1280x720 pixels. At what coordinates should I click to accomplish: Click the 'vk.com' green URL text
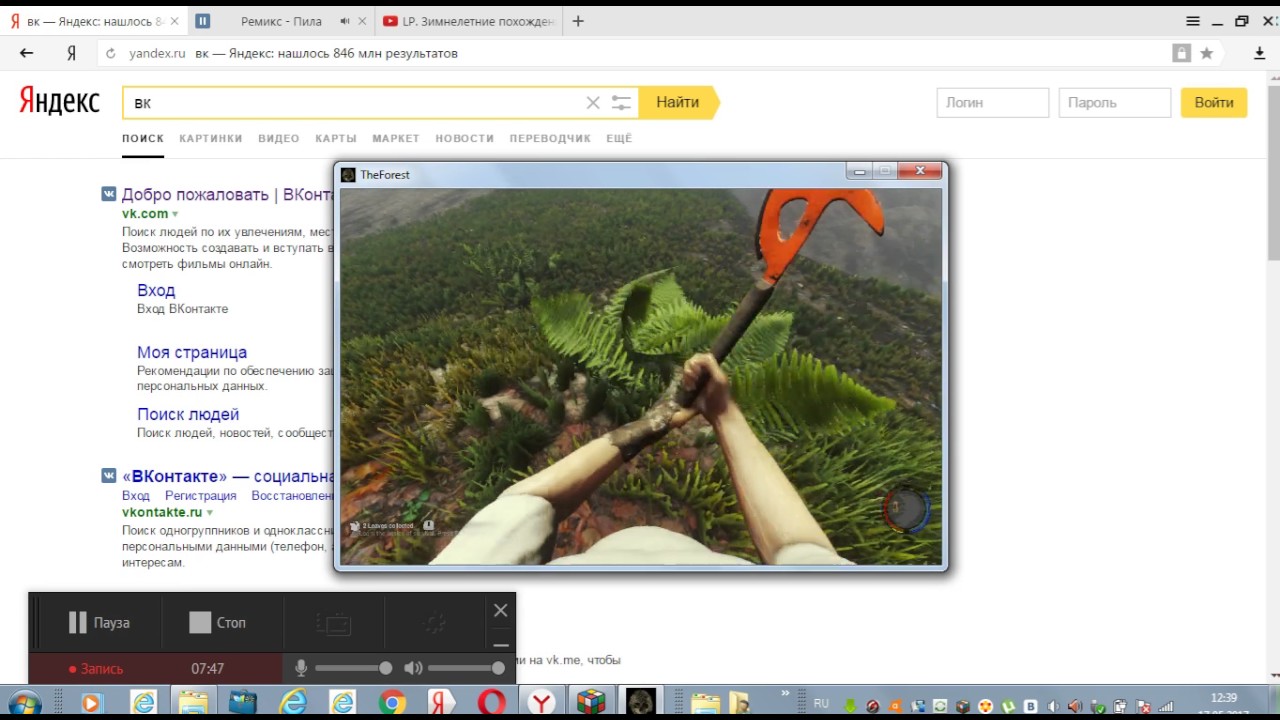coord(145,214)
